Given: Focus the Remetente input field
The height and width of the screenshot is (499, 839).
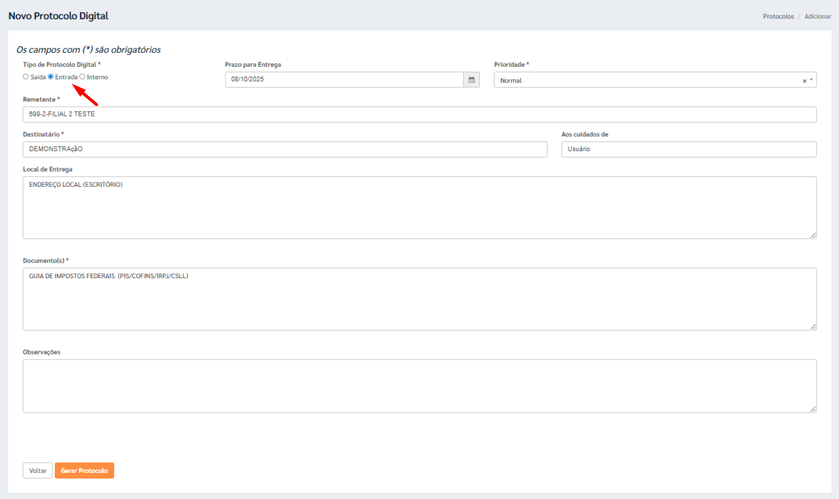Looking at the screenshot, I should [x=419, y=114].
